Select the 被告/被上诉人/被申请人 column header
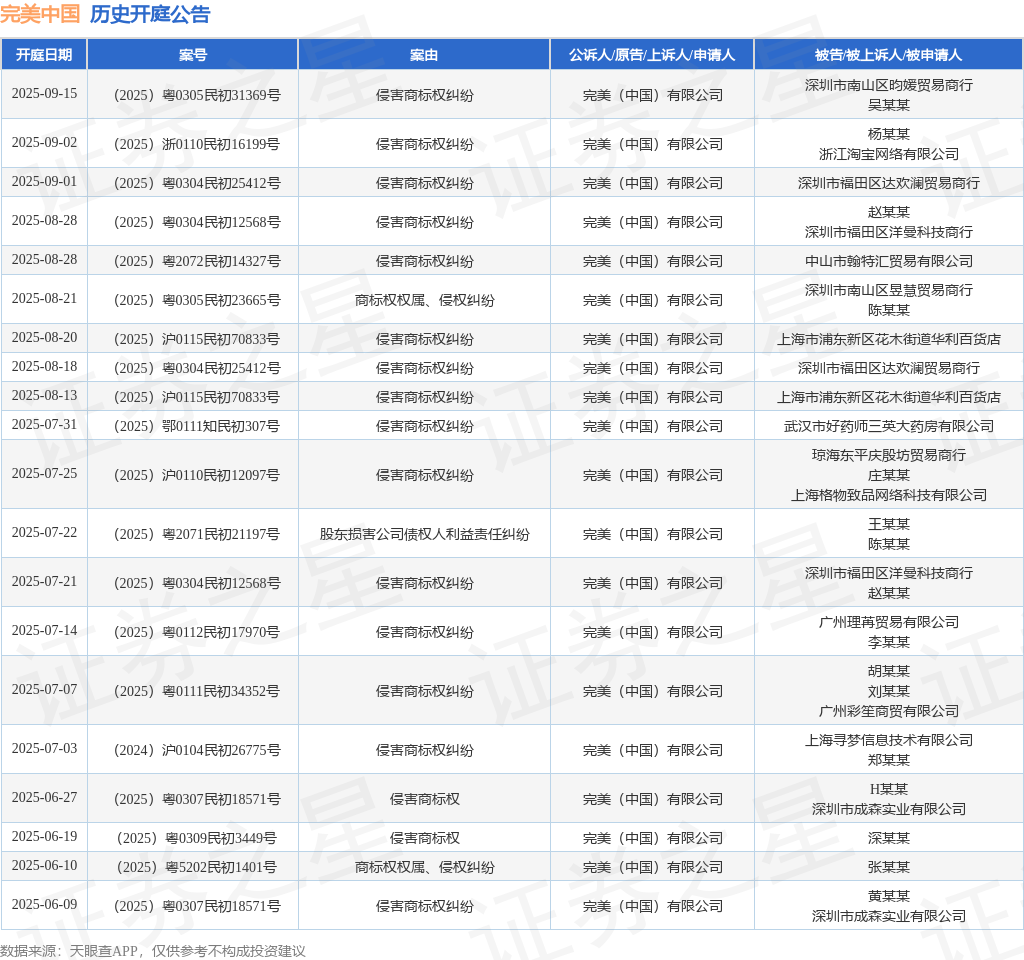Image resolution: width=1024 pixels, height=960 pixels. 888,55
